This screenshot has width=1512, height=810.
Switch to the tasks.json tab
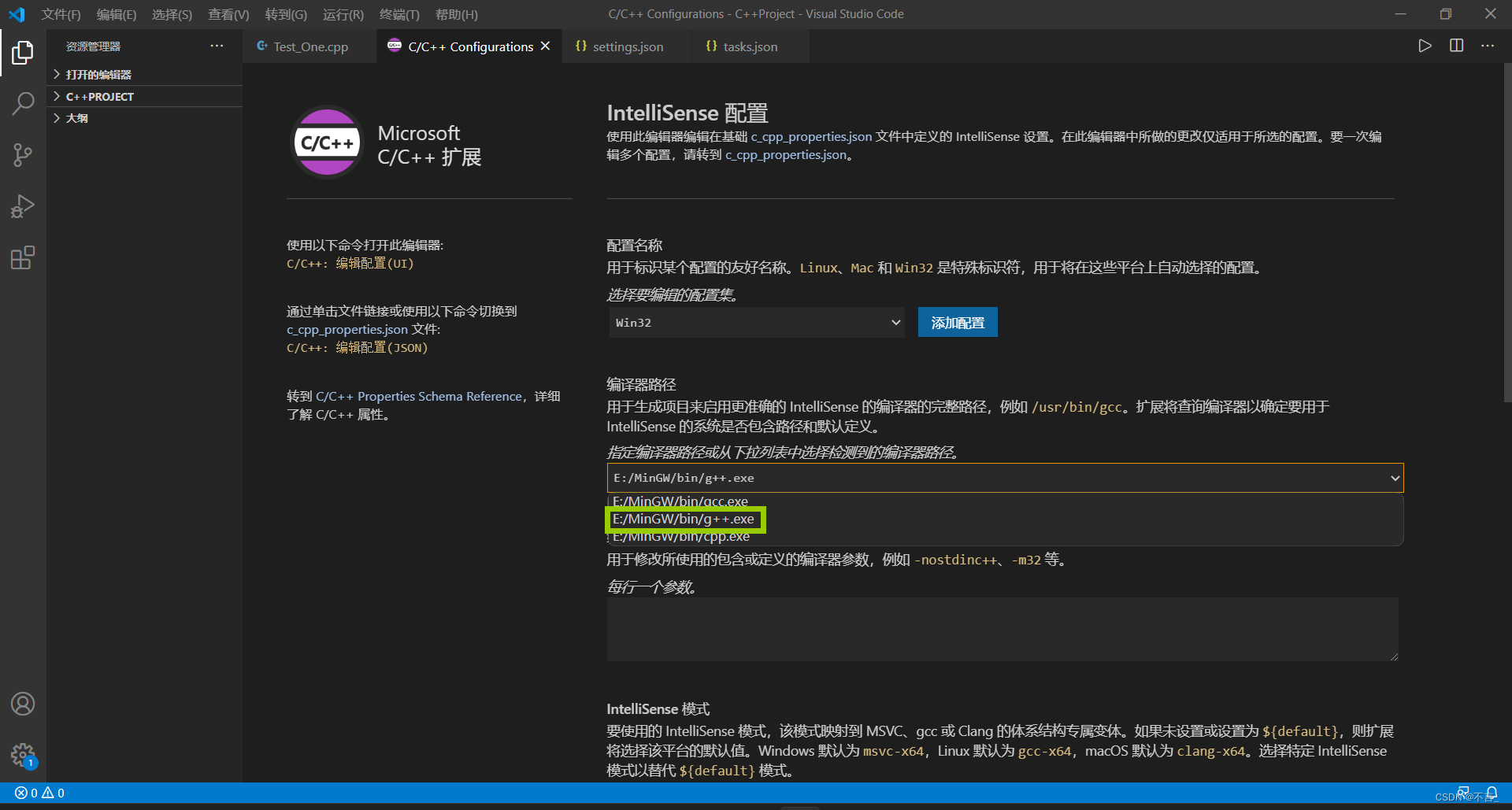[x=750, y=46]
